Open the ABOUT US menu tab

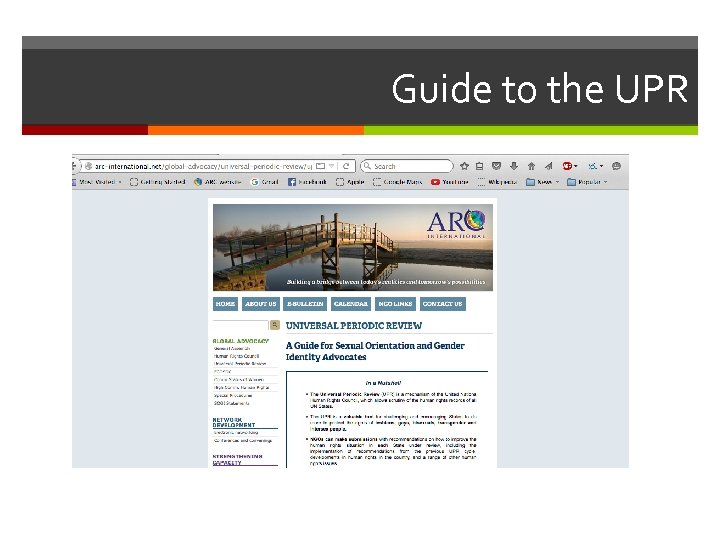[x=260, y=304]
